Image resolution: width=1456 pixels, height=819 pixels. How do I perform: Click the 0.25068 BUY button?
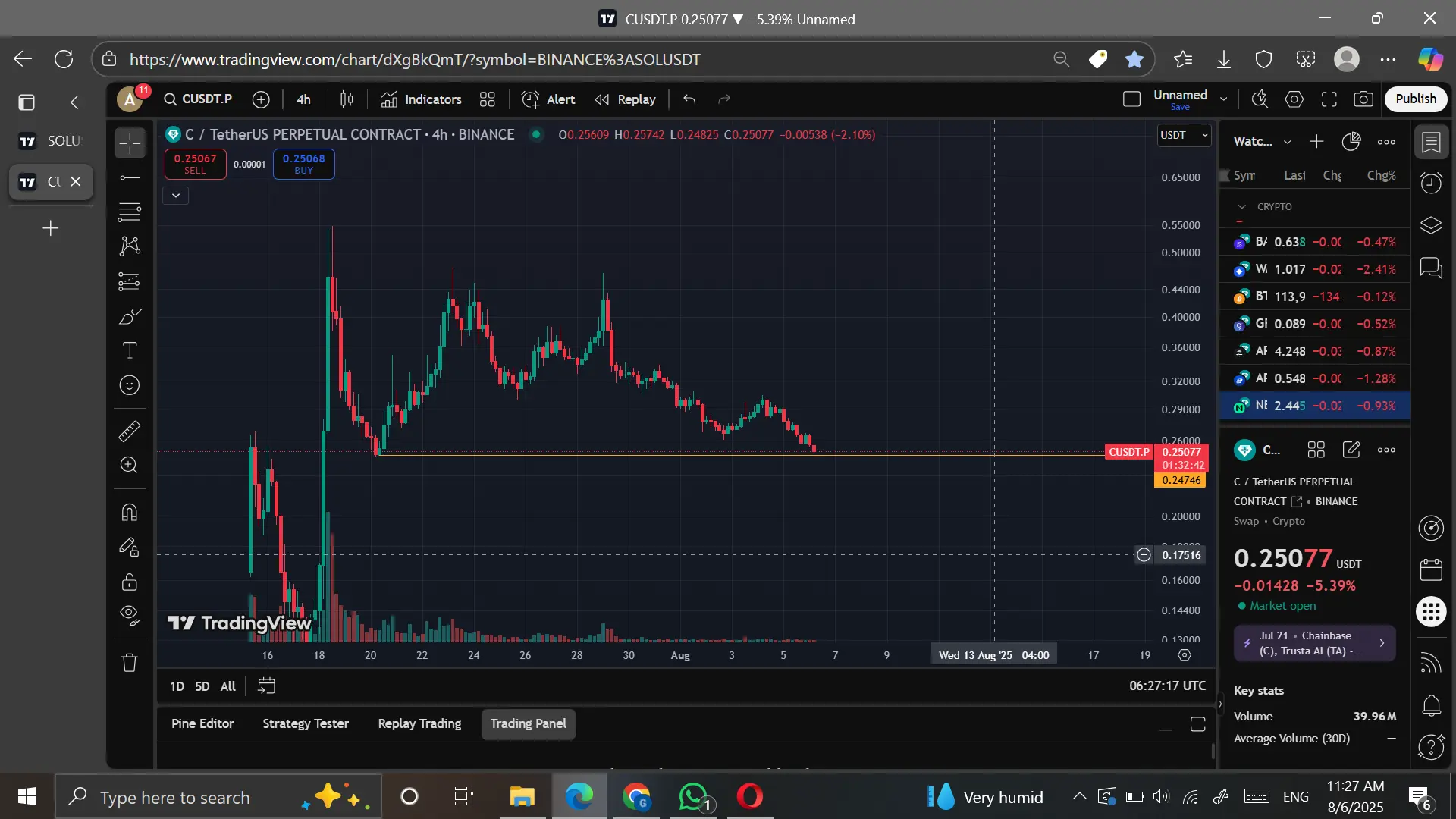[x=303, y=164]
